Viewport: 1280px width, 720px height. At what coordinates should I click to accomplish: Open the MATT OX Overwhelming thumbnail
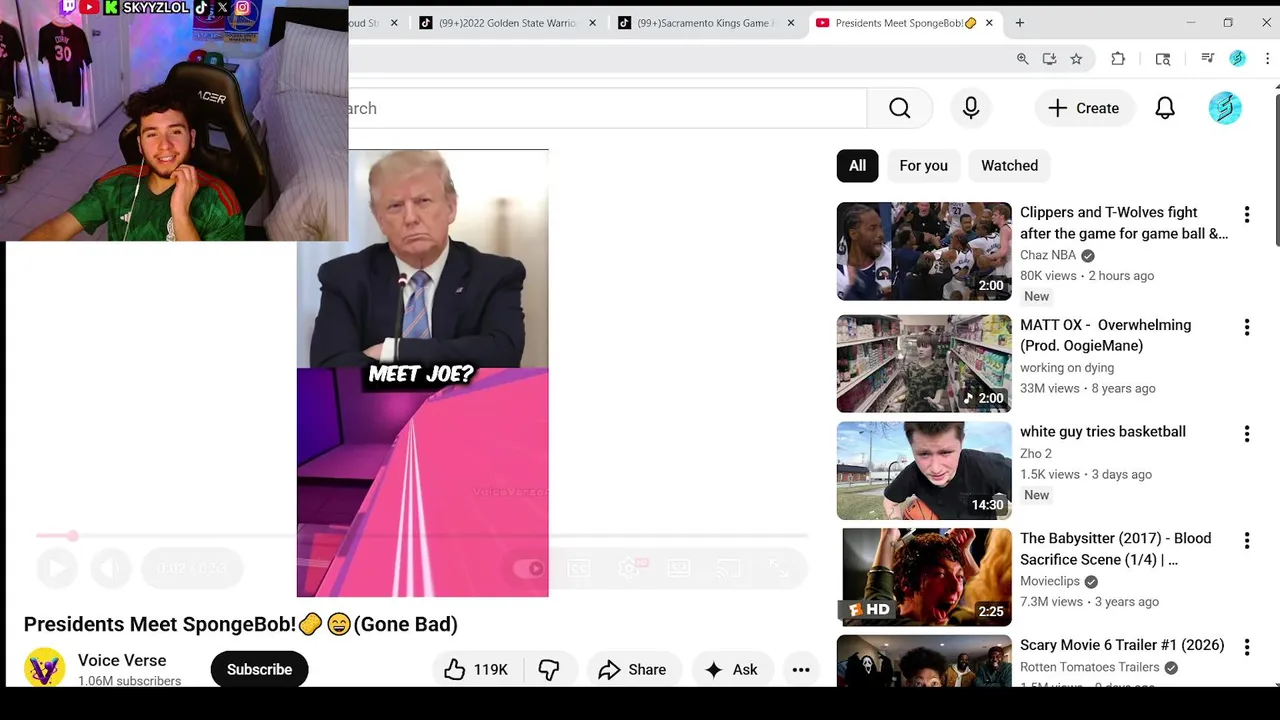click(924, 364)
